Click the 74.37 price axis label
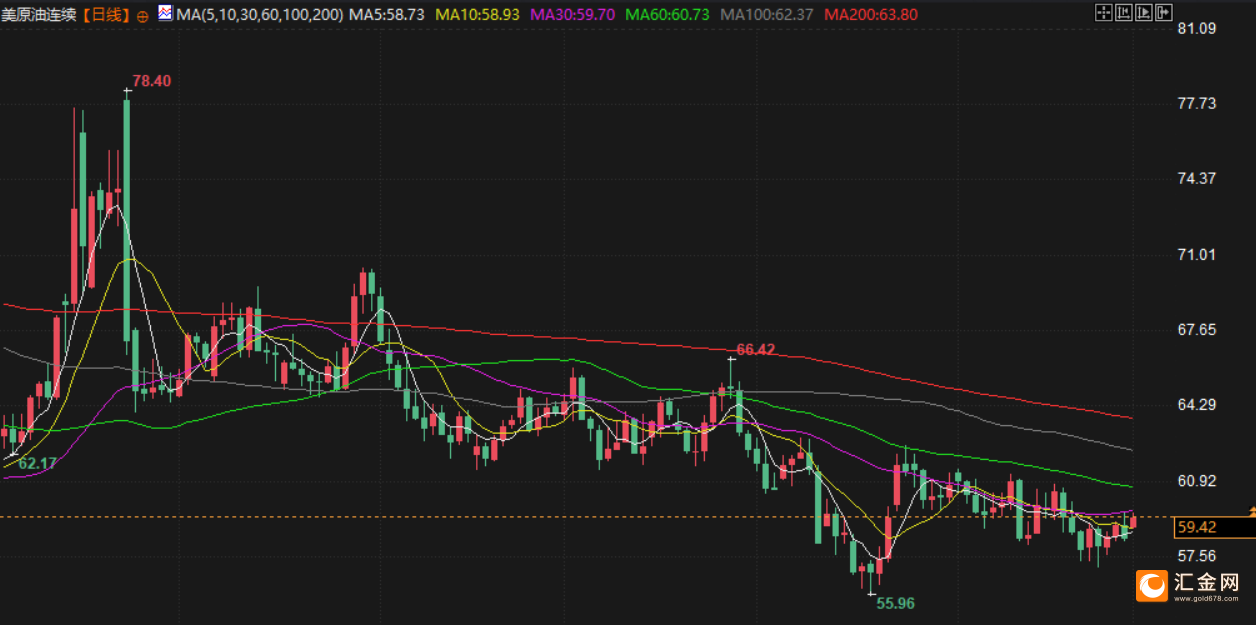1256x625 pixels. [x=1197, y=178]
